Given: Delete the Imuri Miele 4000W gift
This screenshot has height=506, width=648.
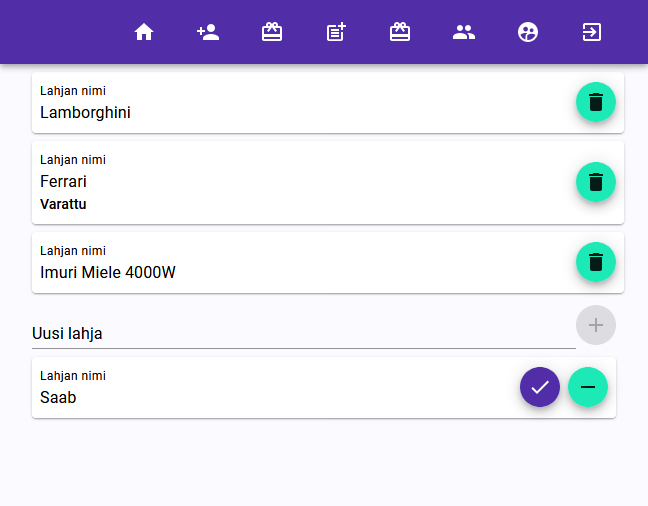Looking at the screenshot, I should 596,262.
